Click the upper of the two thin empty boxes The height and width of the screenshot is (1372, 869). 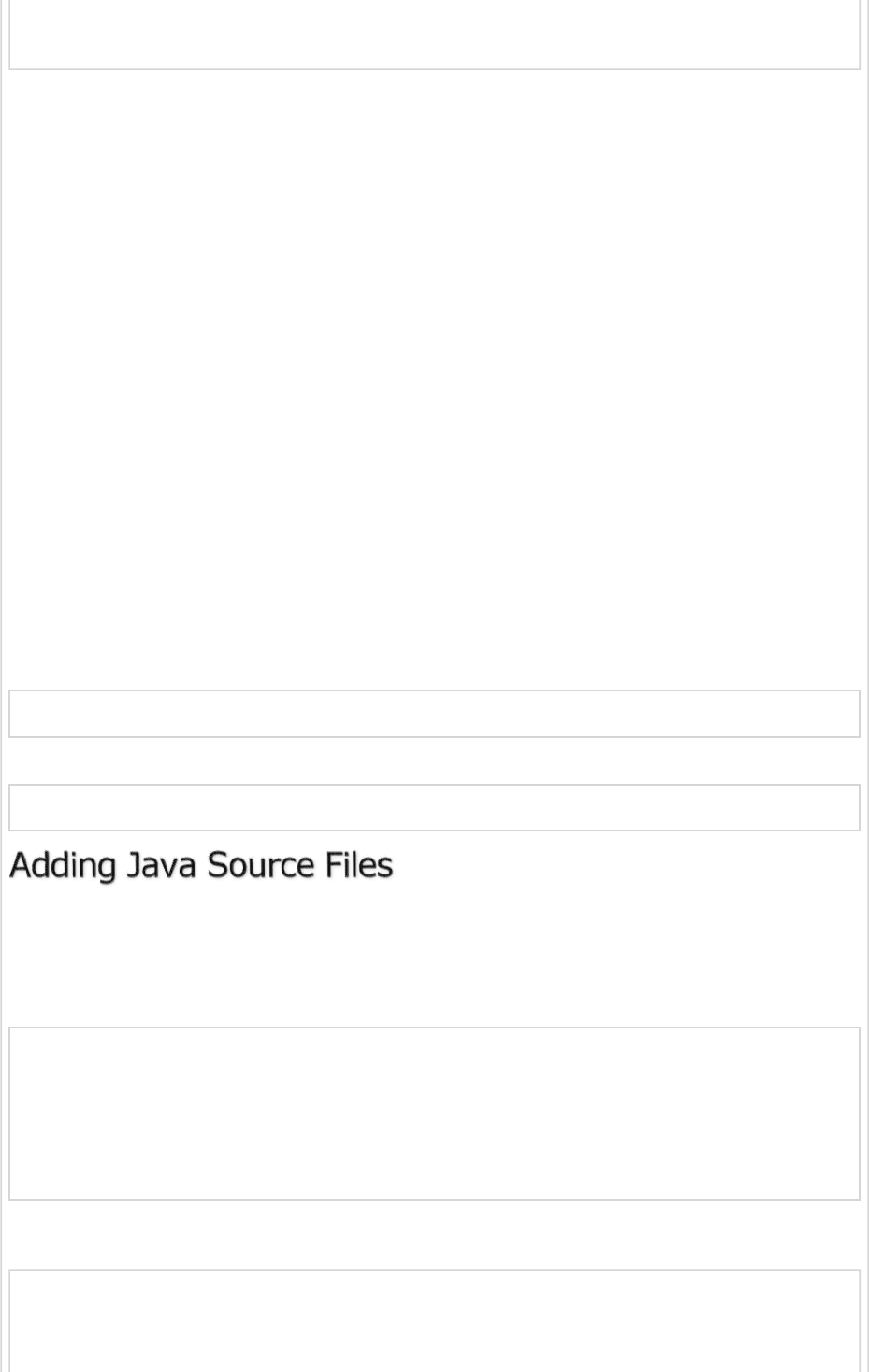coord(434,714)
